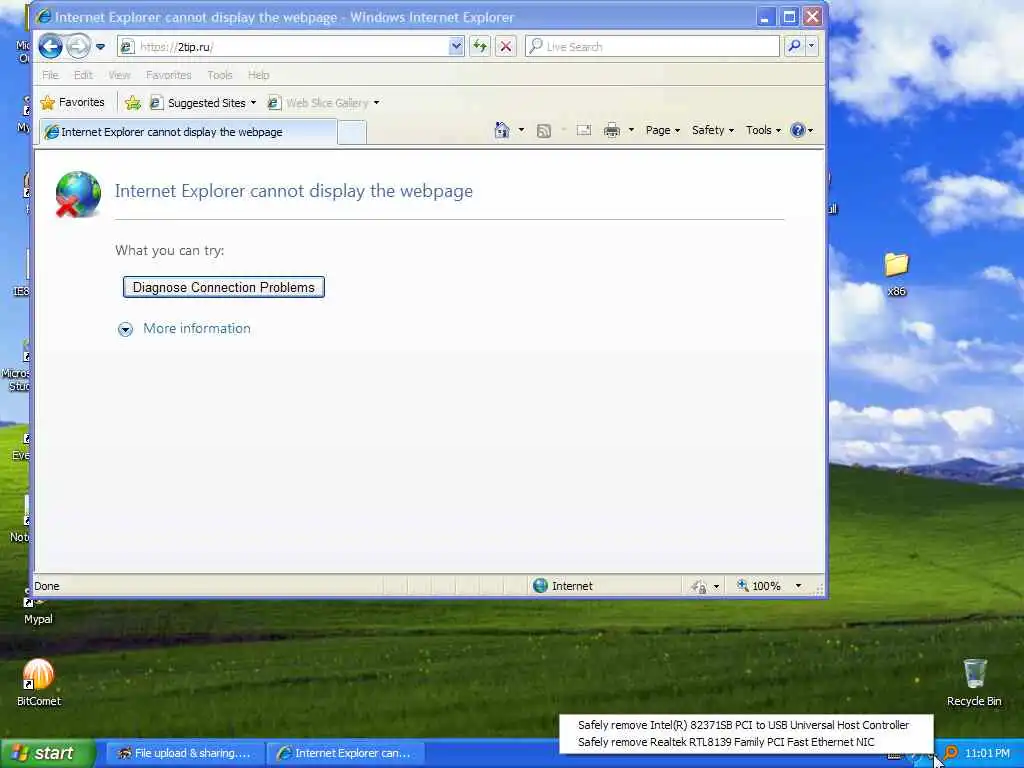Click the address bar showing 2tip.ru
The height and width of the screenshot is (768, 1024).
284,46
